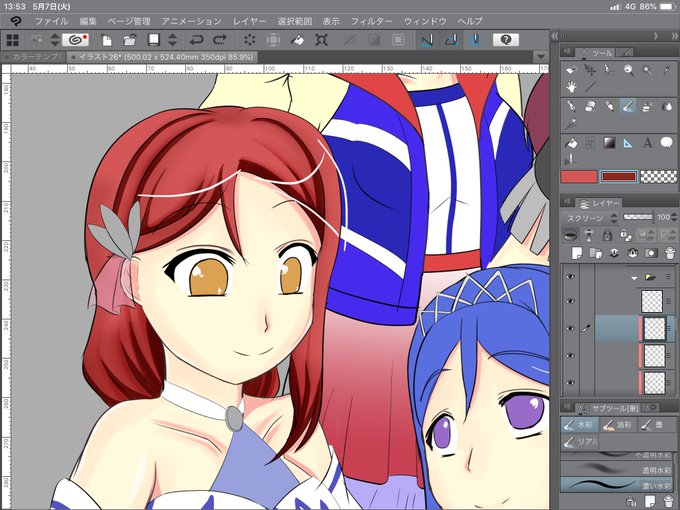
Task: Open the ファイル menu
Action: pyautogui.click(x=52, y=21)
